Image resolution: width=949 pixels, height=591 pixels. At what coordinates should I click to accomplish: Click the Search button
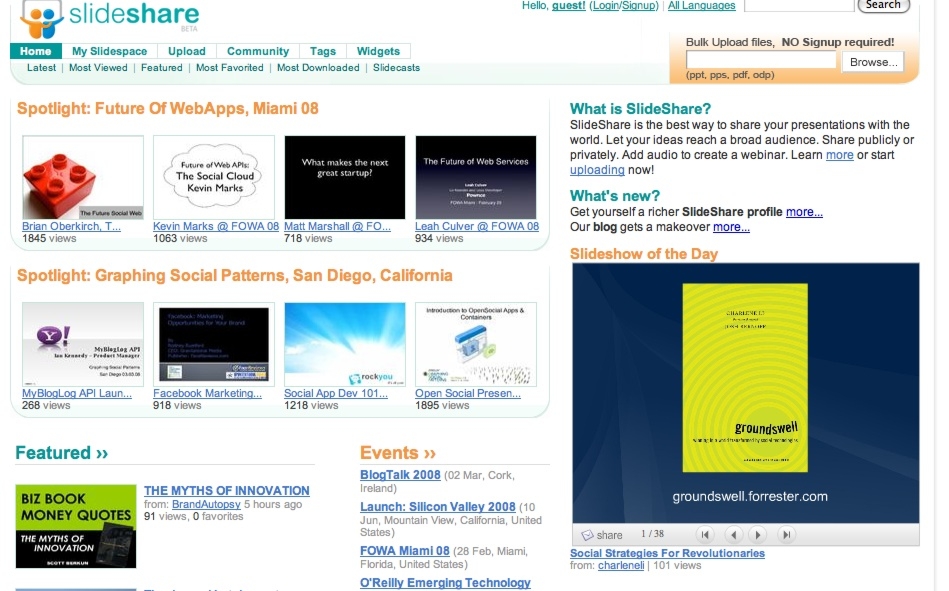pos(883,5)
